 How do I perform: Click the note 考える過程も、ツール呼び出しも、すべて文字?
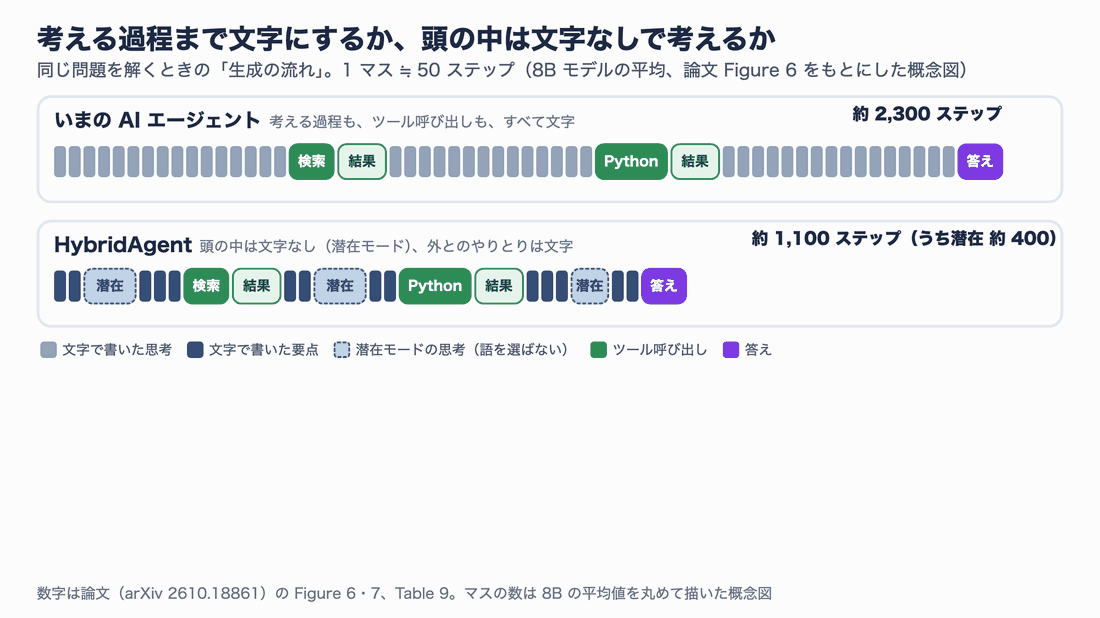422,122
